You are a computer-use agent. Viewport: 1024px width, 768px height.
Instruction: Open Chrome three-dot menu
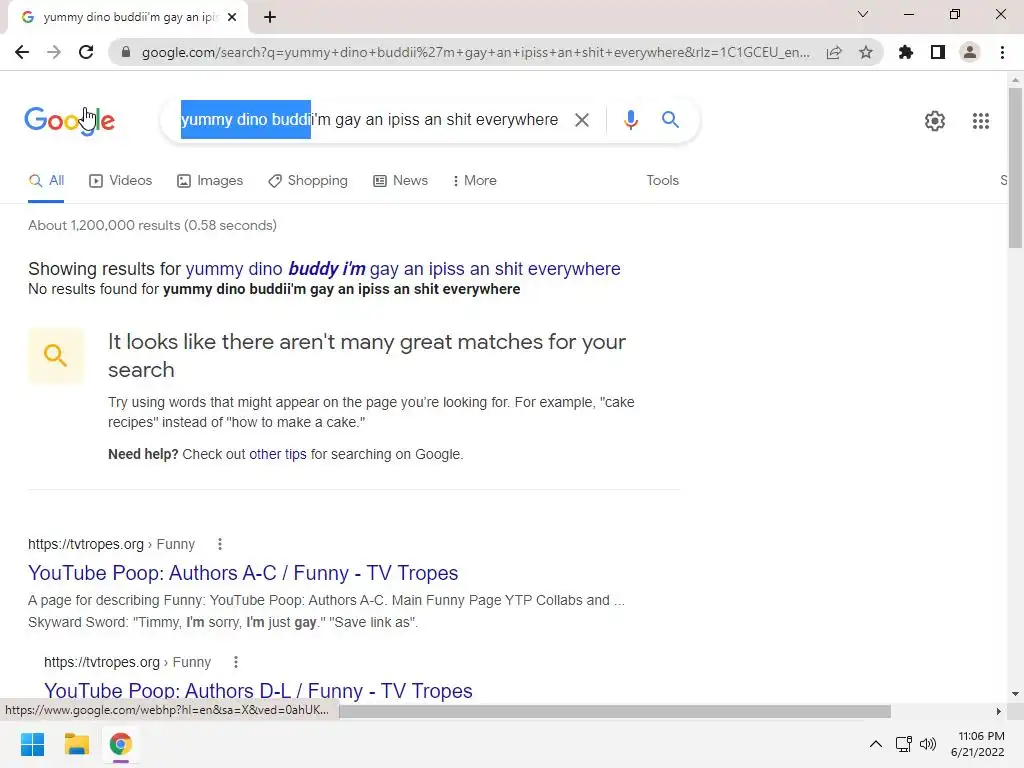click(1002, 52)
